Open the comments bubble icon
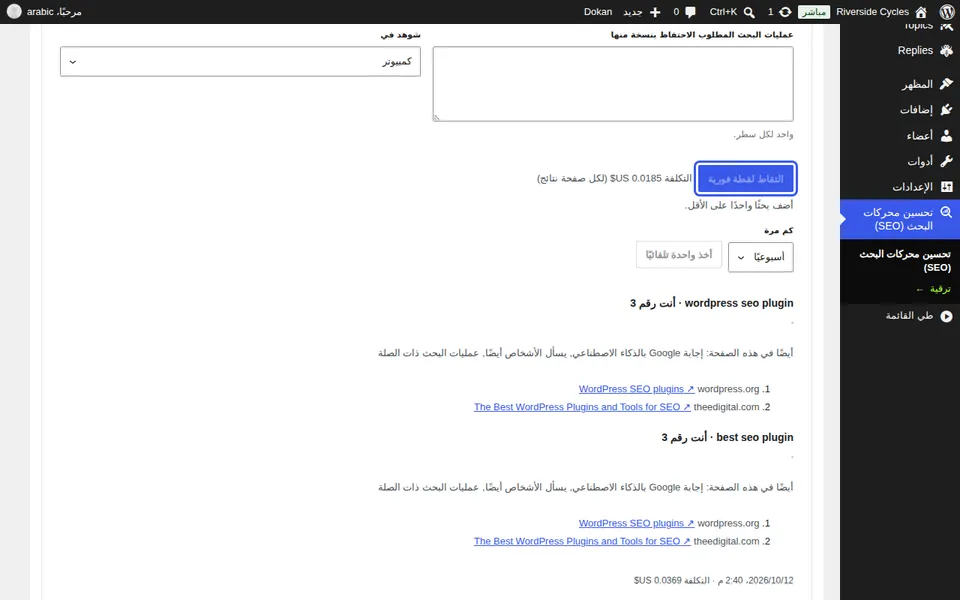 (x=690, y=12)
